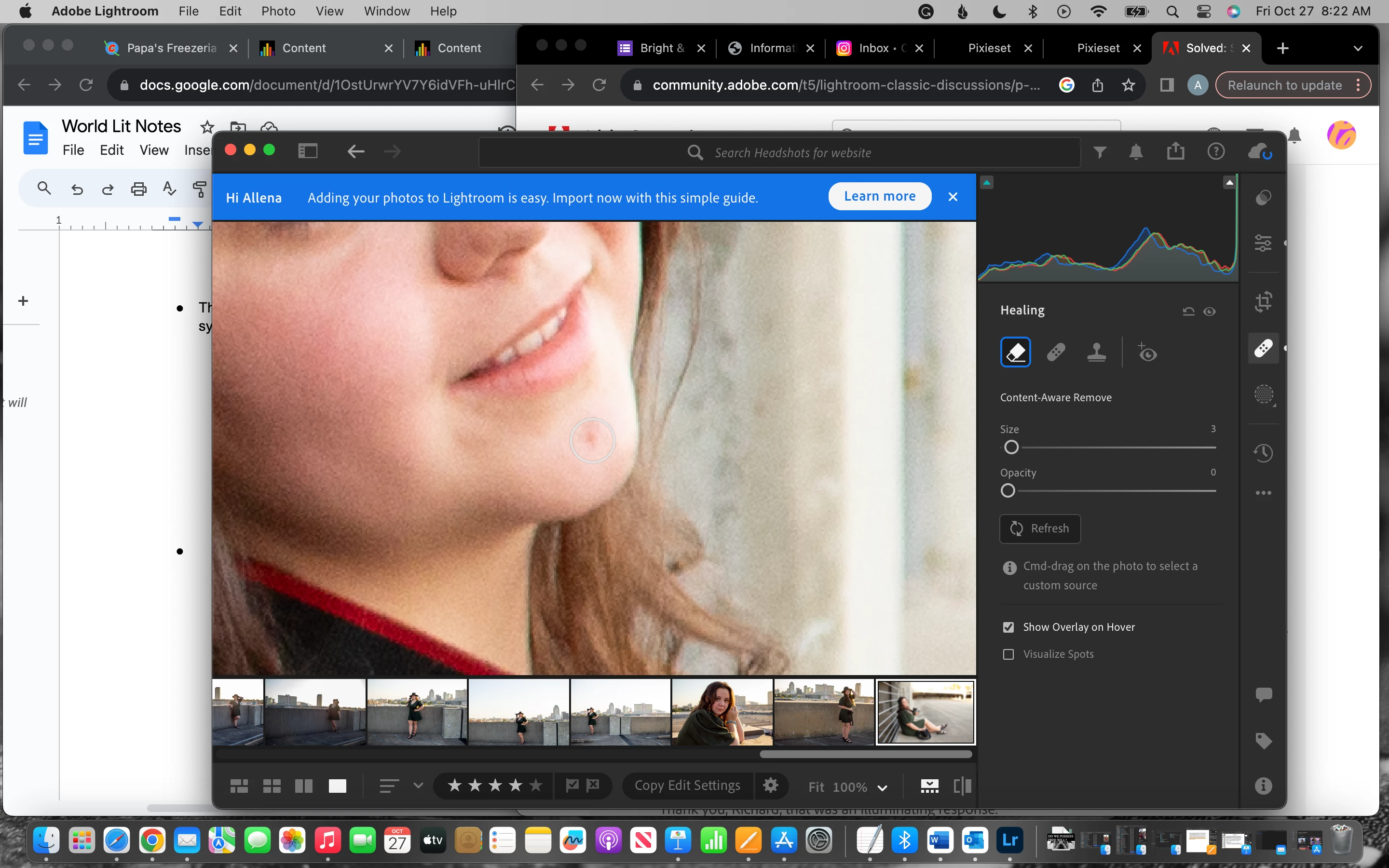Enable the Visualize Spots checkbox

coord(1008,654)
